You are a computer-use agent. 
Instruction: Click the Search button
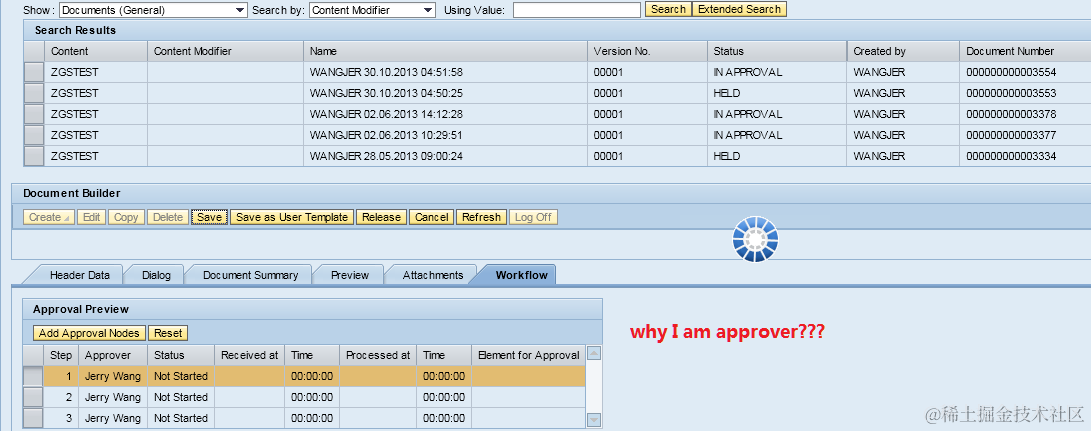coord(668,10)
